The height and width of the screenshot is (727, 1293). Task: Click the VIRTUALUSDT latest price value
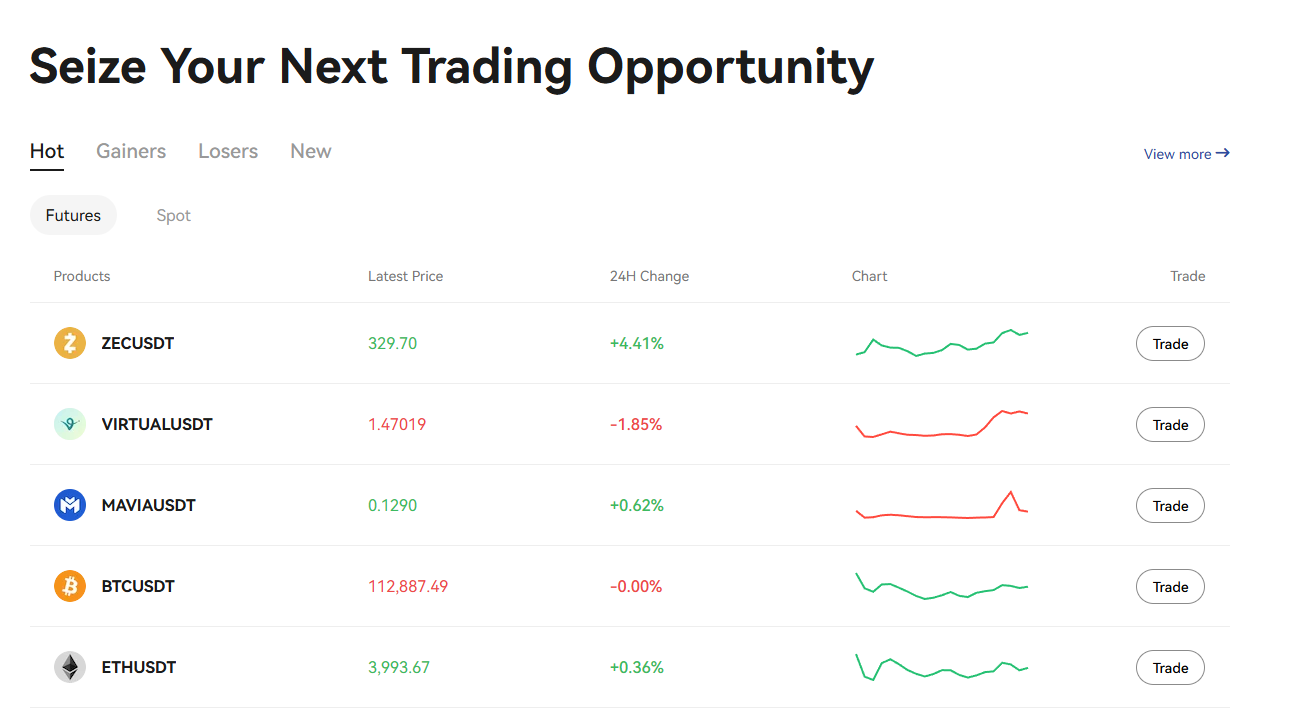397,424
